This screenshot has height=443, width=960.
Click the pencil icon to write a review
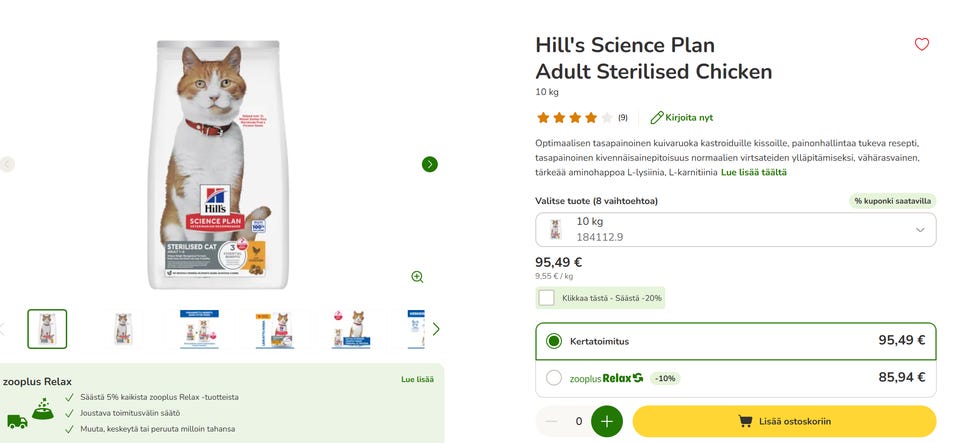click(x=657, y=117)
